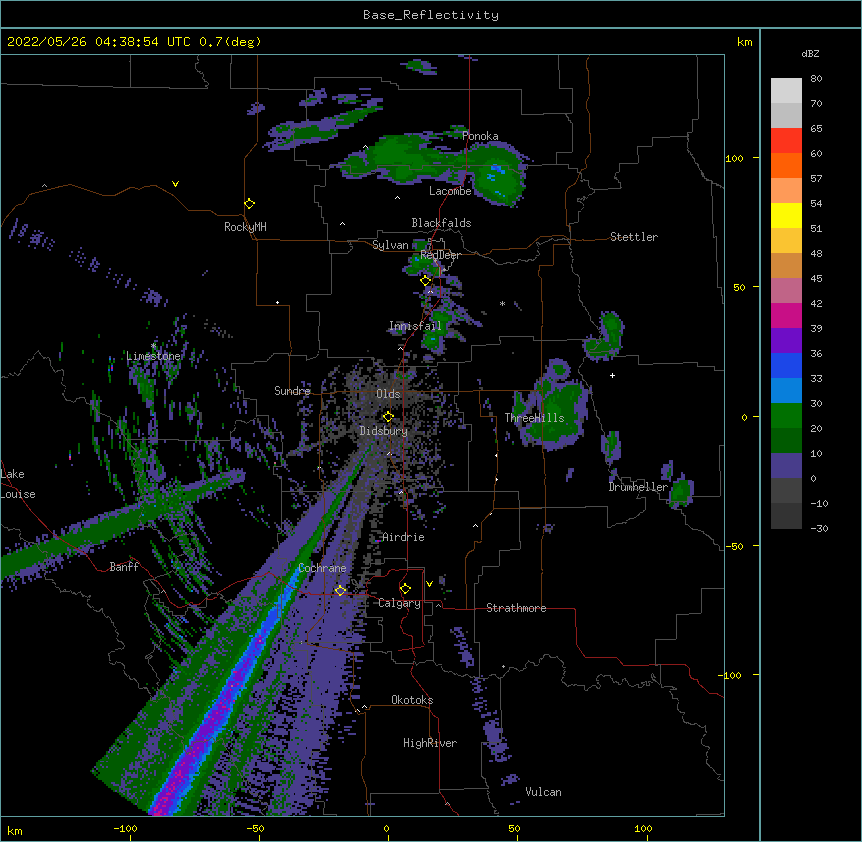Click the Limestone map label
862x842 pixels.
pyautogui.click(x=153, y=356)
